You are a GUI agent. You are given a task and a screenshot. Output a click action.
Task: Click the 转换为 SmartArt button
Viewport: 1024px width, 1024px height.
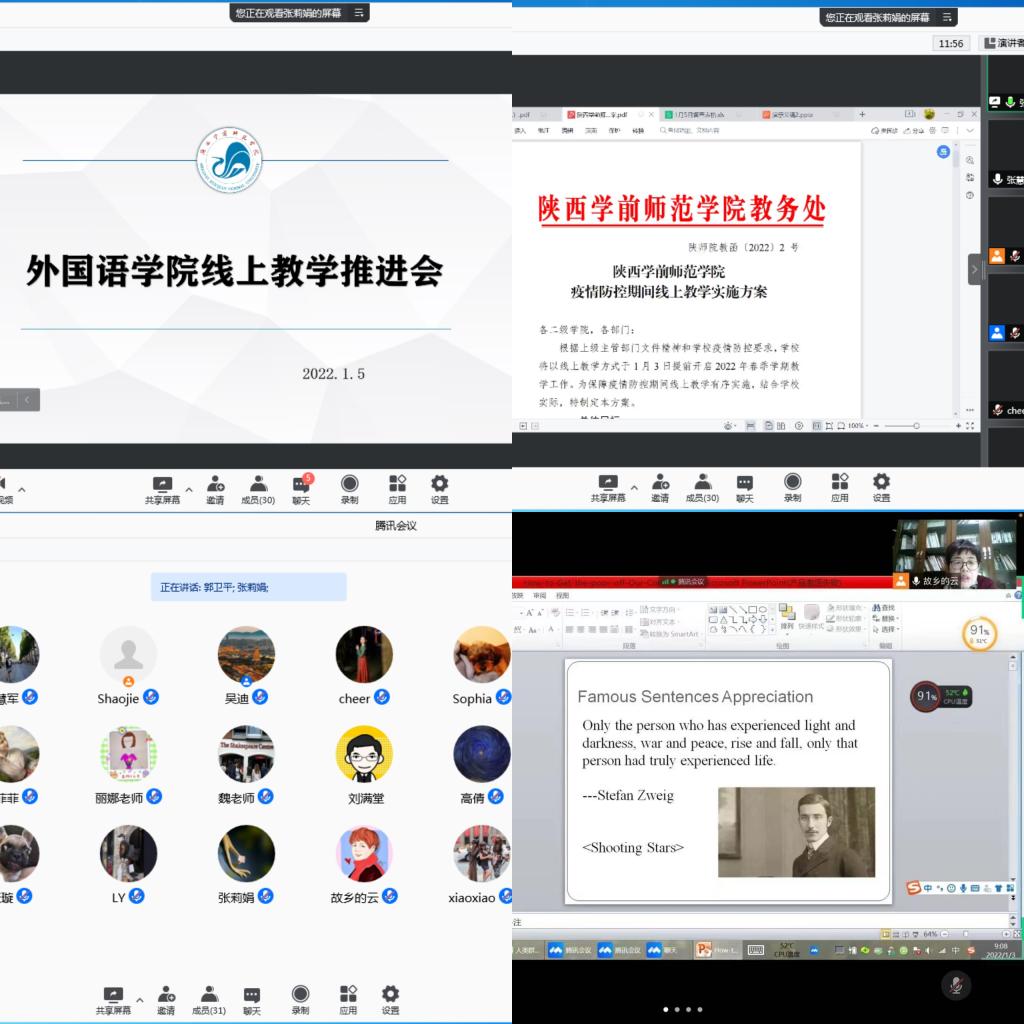point(672,634)
